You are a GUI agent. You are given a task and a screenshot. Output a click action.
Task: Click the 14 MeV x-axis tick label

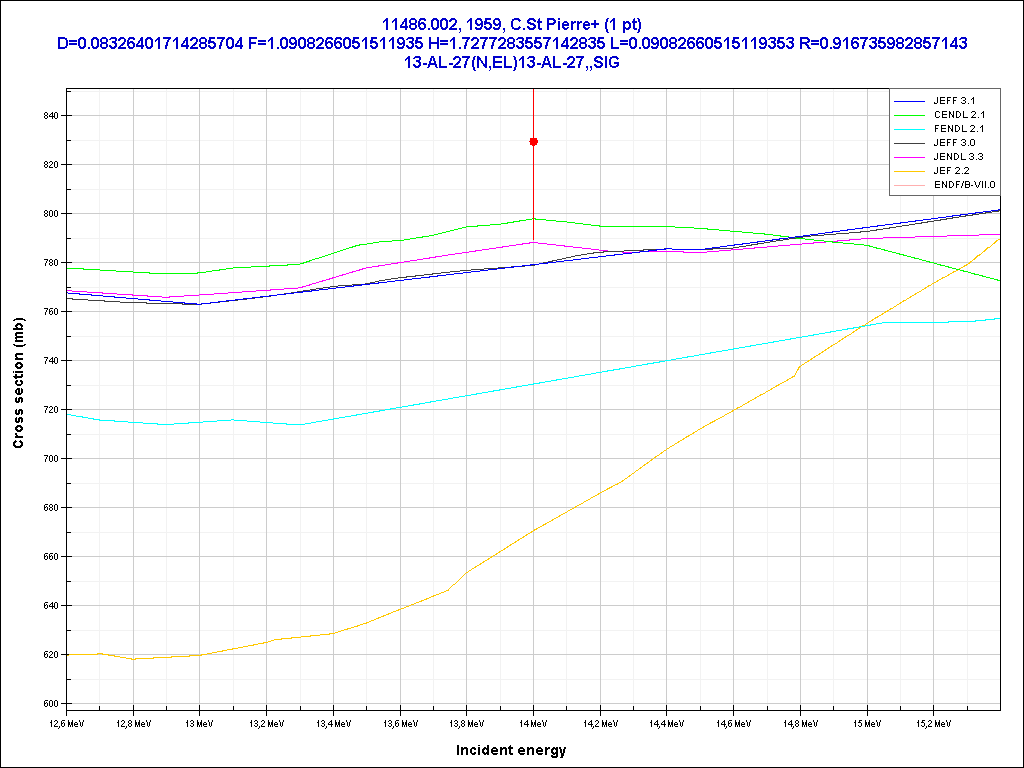tap(533, 722)
